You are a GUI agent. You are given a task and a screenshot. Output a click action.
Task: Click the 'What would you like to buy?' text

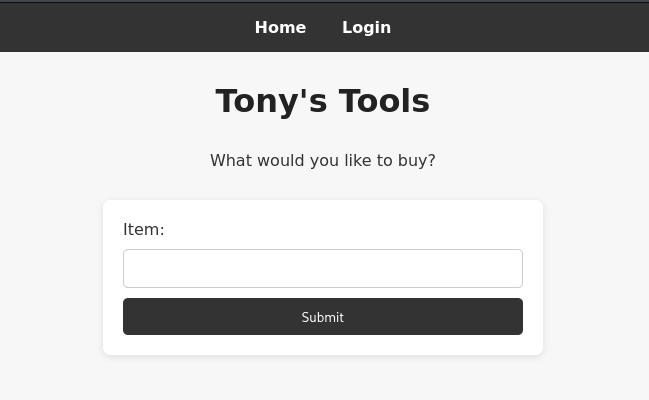click(322, 160)
